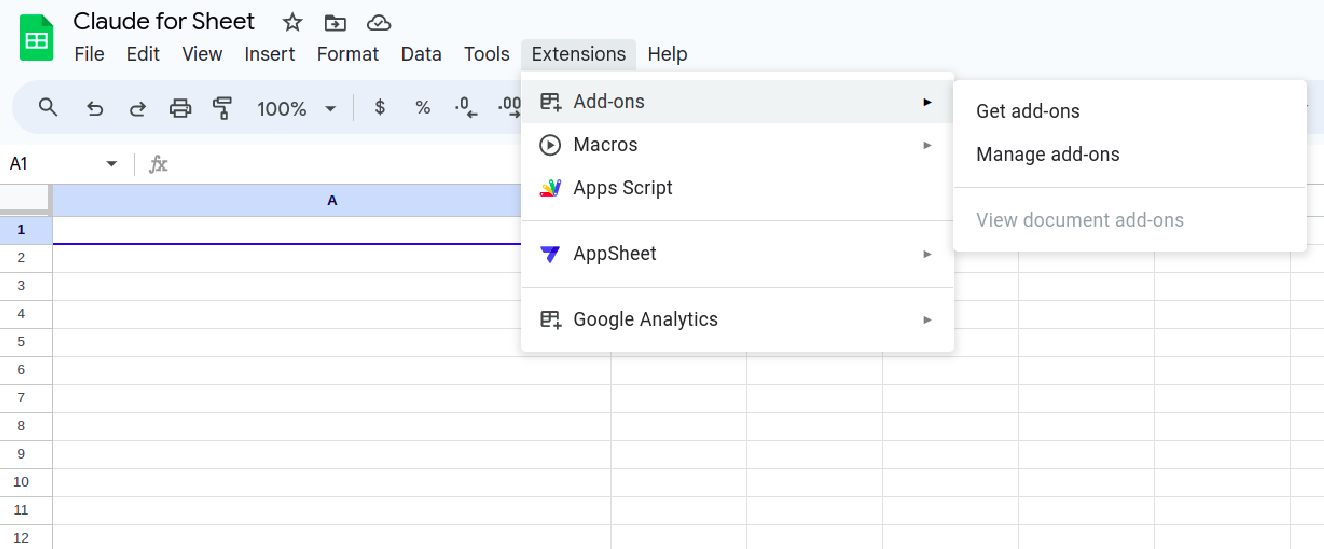Click the Add-ons grid-plus icon
The image size is (1324, 549).
coord(550,102)
